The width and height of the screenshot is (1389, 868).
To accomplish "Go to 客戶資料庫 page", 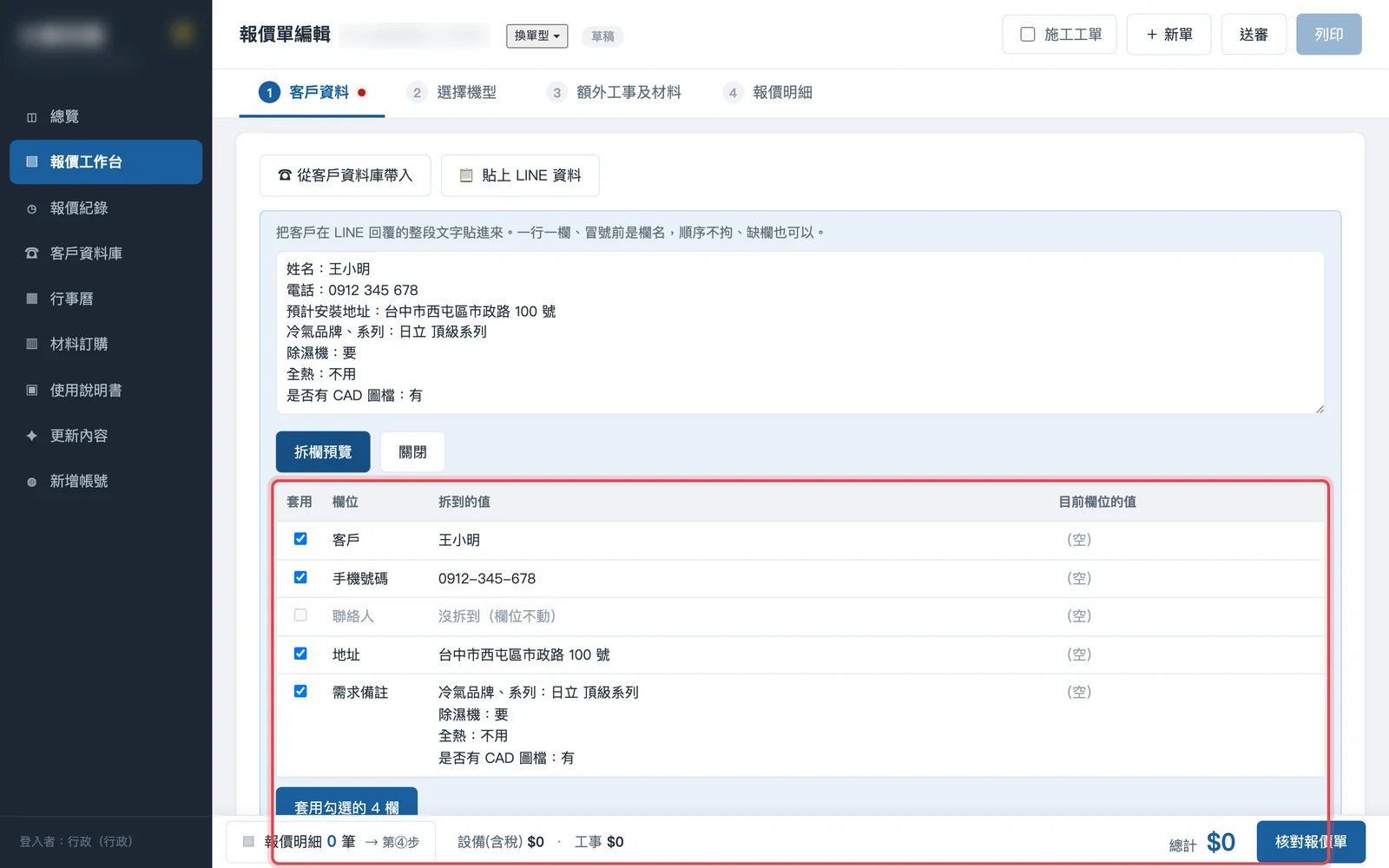I will (x=106, y=253).
